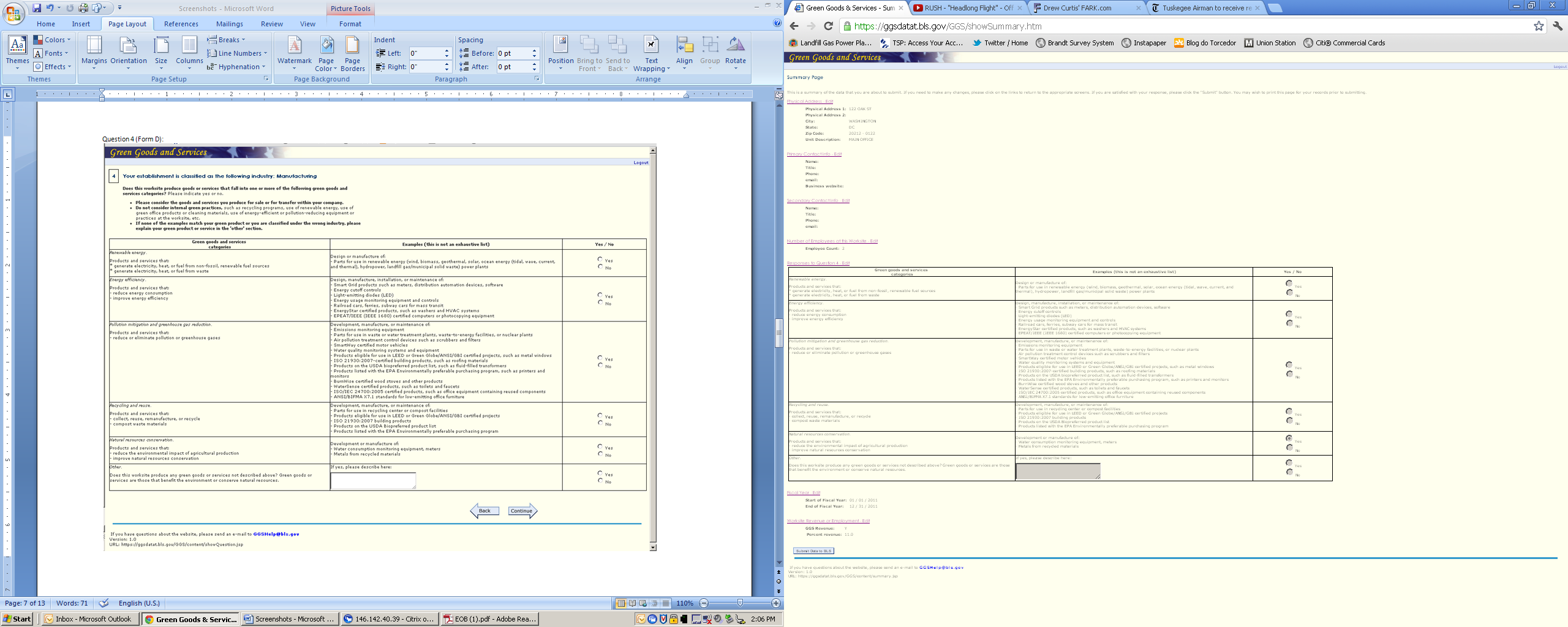Switch to the RUSH Headlong Flight browser tab
1568x627 pixels.
pyautogui.click(x=967, y=8)
